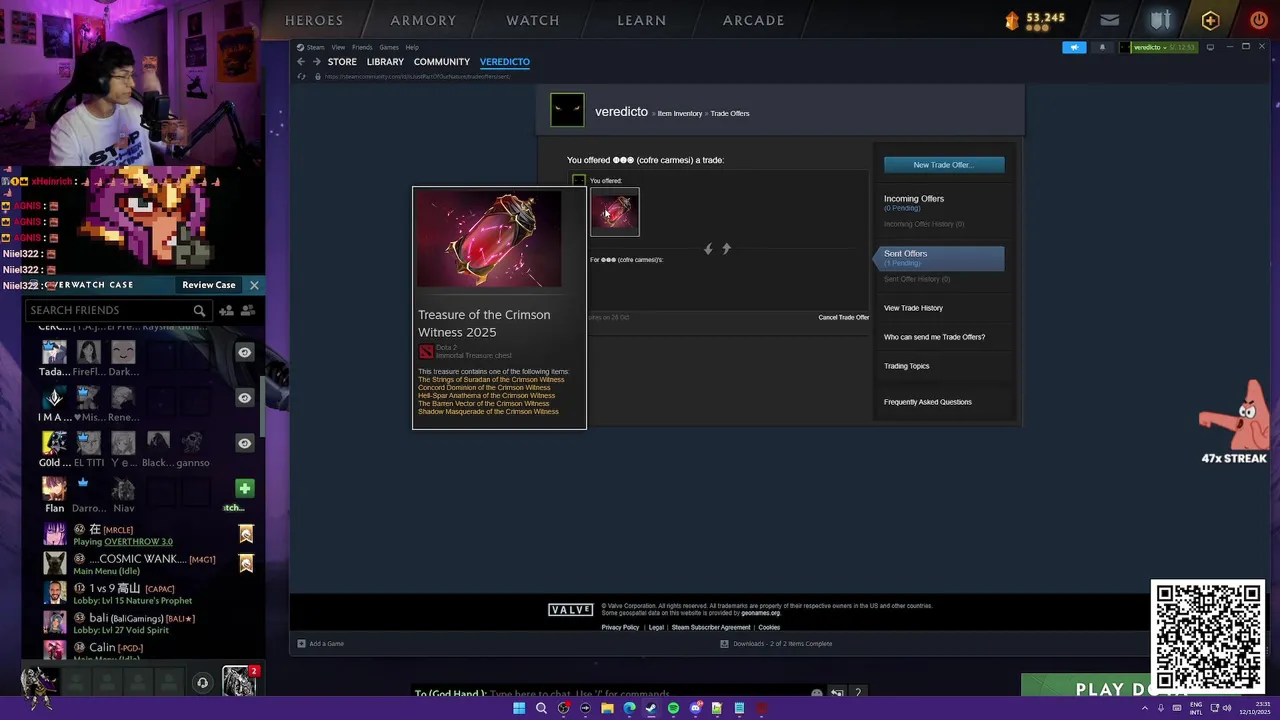1280x720 pixels.
Task: Go back in Steam browser
Action: click(301, 62)
